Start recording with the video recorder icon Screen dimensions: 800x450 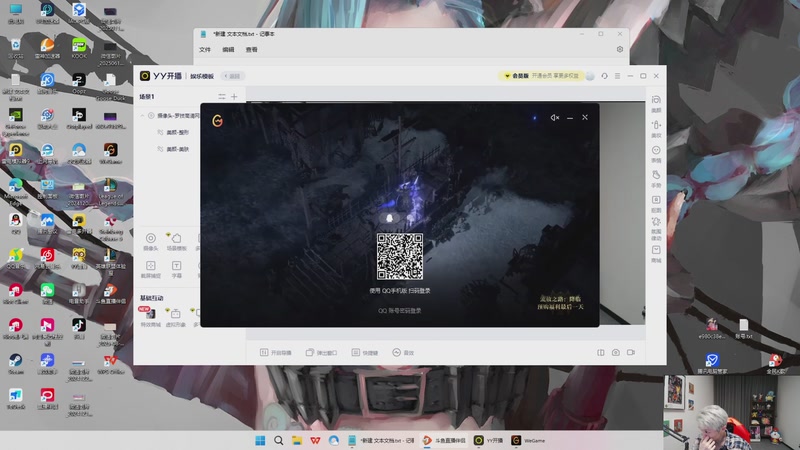pos(631,353)
